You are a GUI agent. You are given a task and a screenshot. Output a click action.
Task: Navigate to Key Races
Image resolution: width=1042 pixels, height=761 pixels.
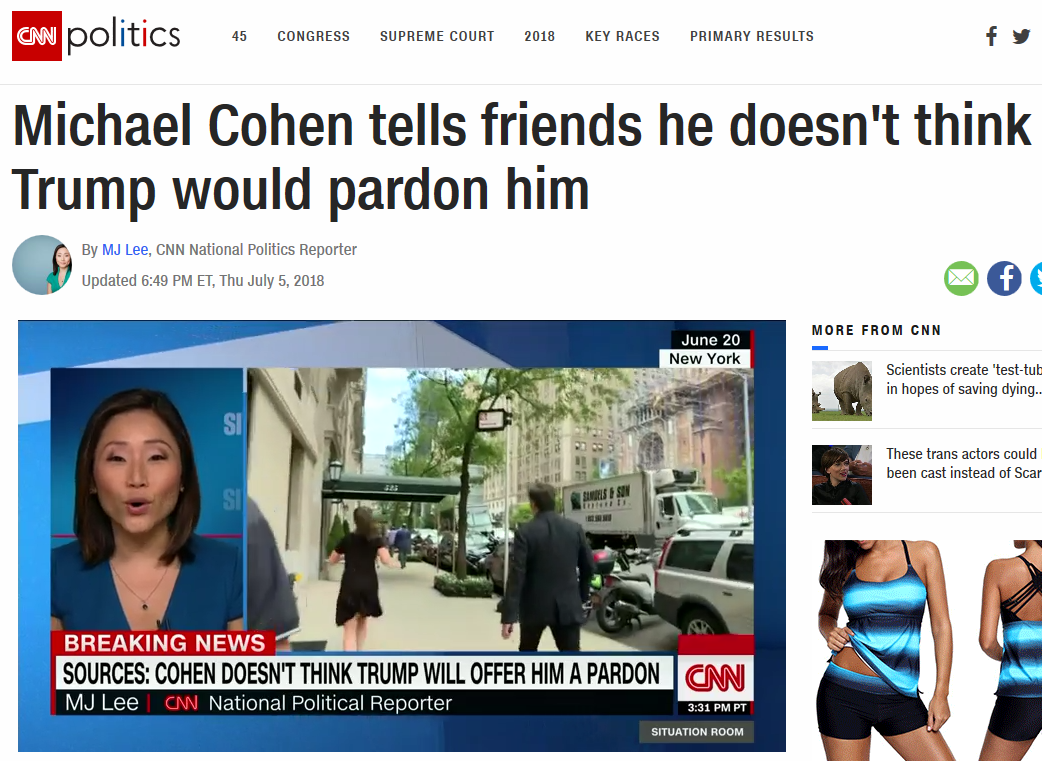623,36
